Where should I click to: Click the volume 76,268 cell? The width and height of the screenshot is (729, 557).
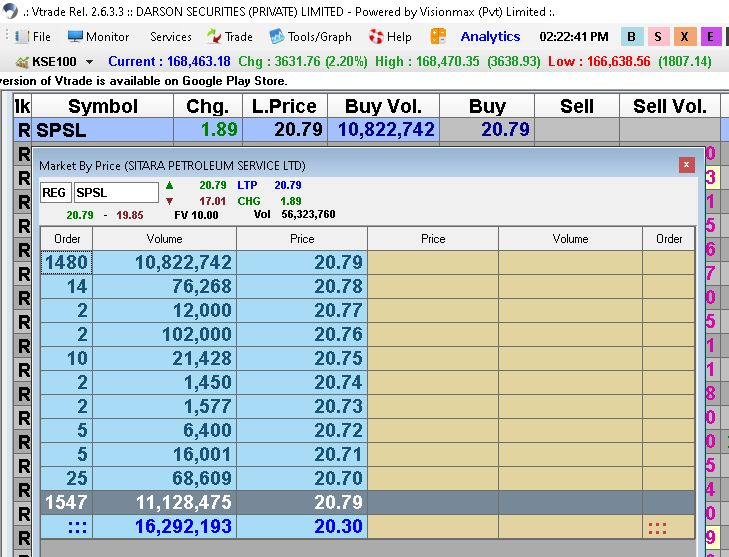point(165,286)
